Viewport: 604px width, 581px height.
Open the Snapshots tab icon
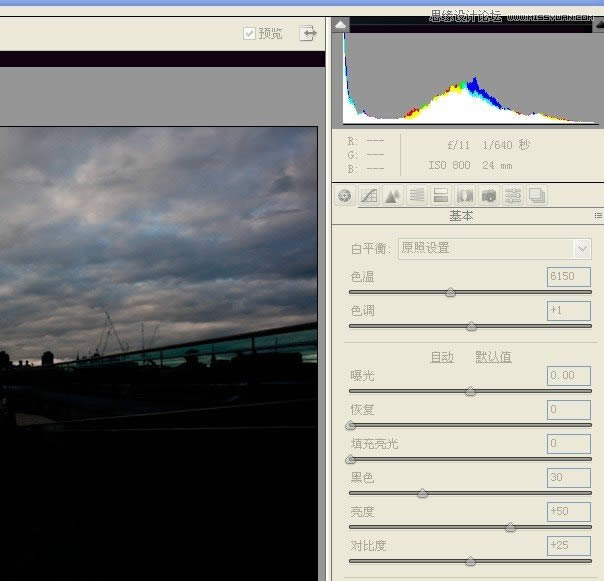point(537,196)
